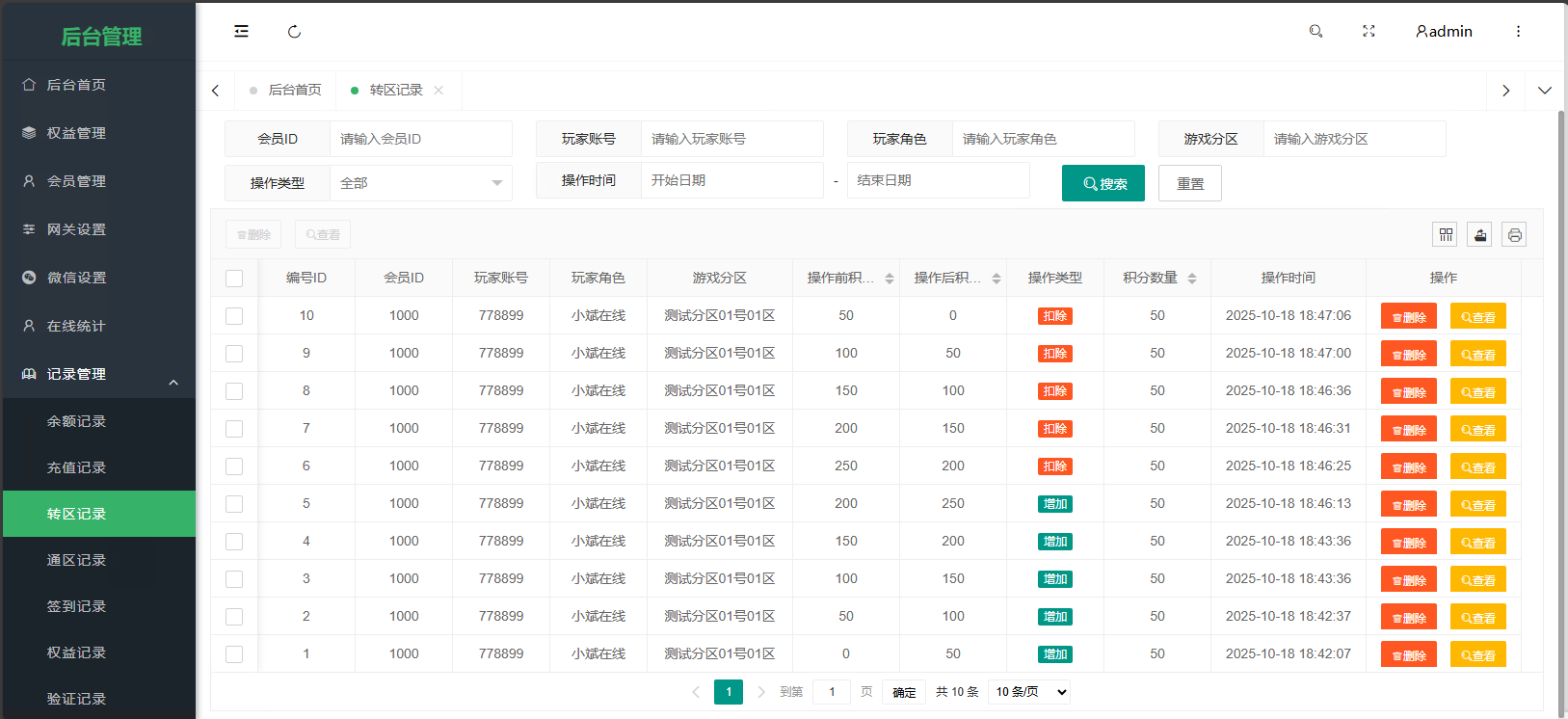Check the row with 编号ID 8
Image resolution: width=1568 pixels, height=719 pixels.
tap(234, 391)
